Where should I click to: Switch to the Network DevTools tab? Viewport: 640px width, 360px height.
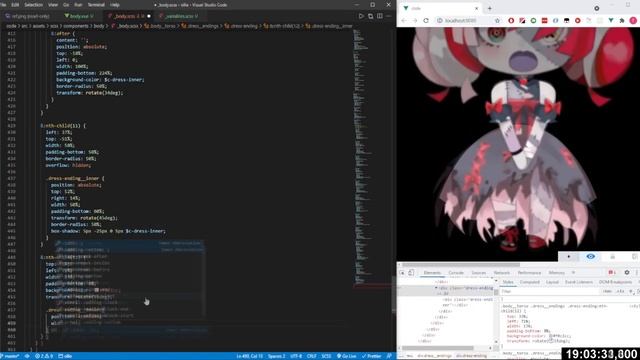click(x=502, y=273)
